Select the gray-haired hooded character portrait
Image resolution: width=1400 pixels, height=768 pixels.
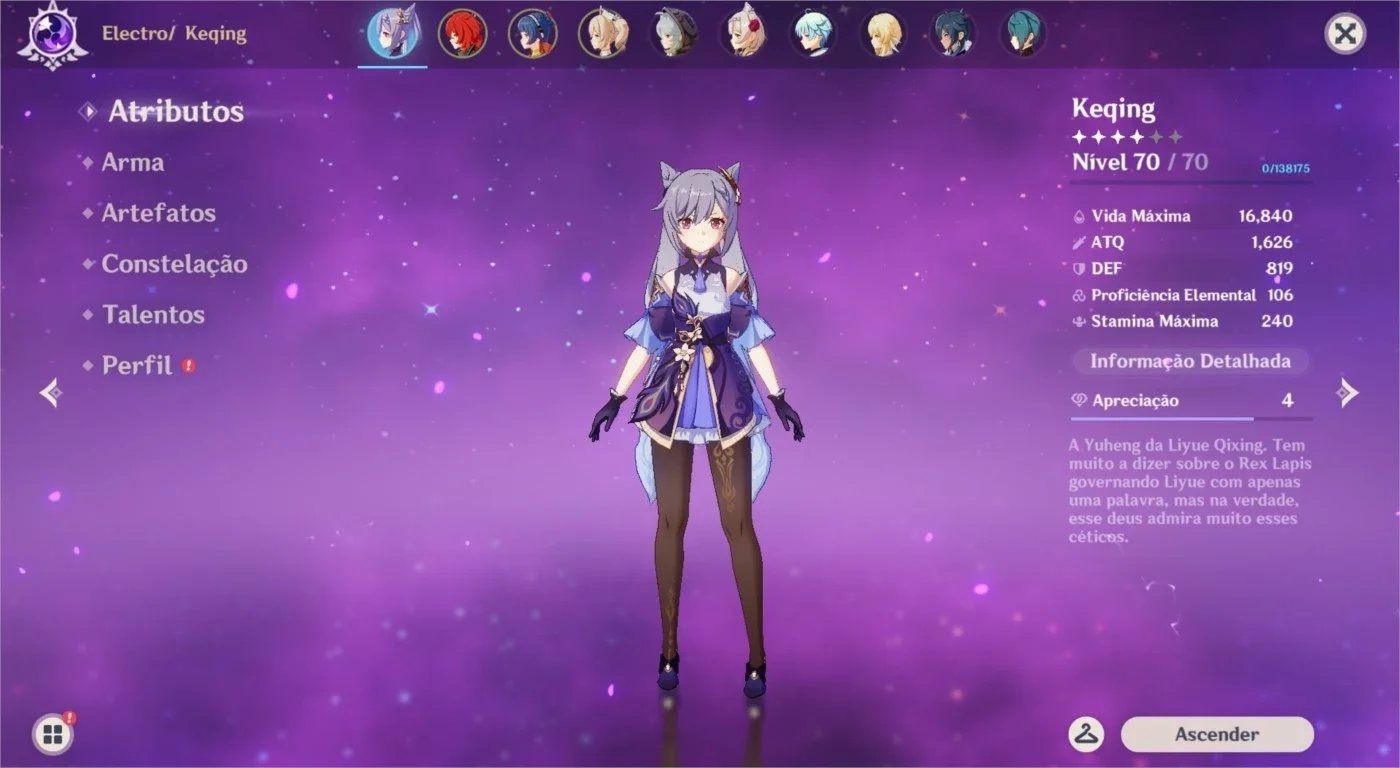[x=673, y=33]
